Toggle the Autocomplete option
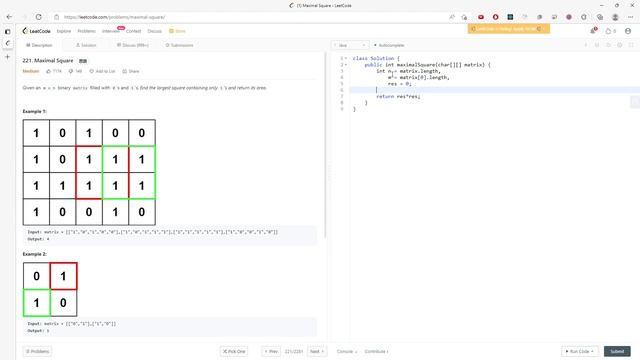The height and width of the screenshot is (360, 640). point(389,45)
